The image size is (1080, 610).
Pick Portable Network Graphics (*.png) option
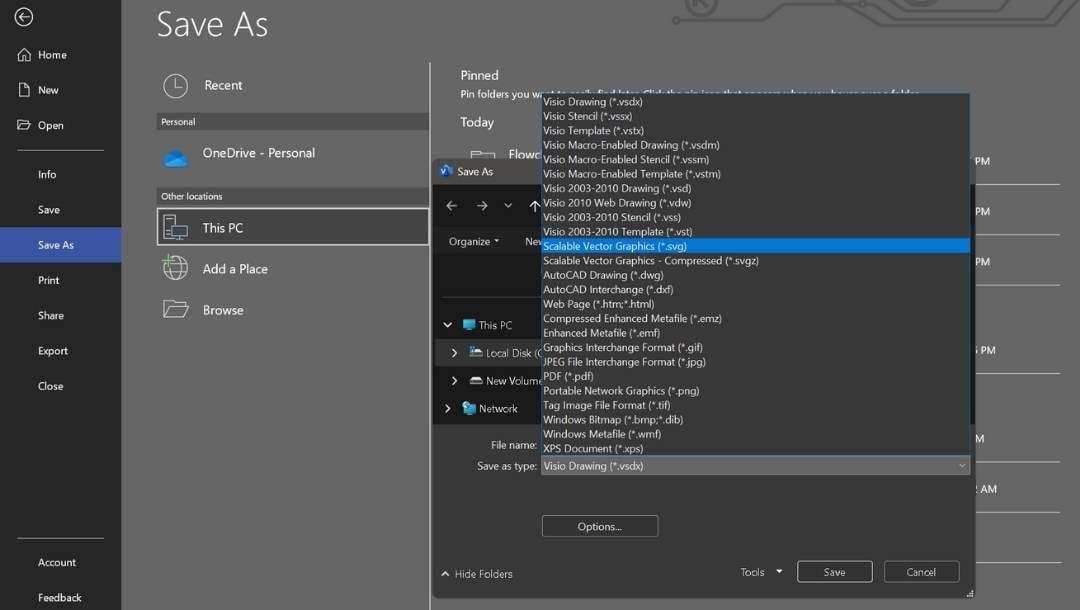coord(620,391)
